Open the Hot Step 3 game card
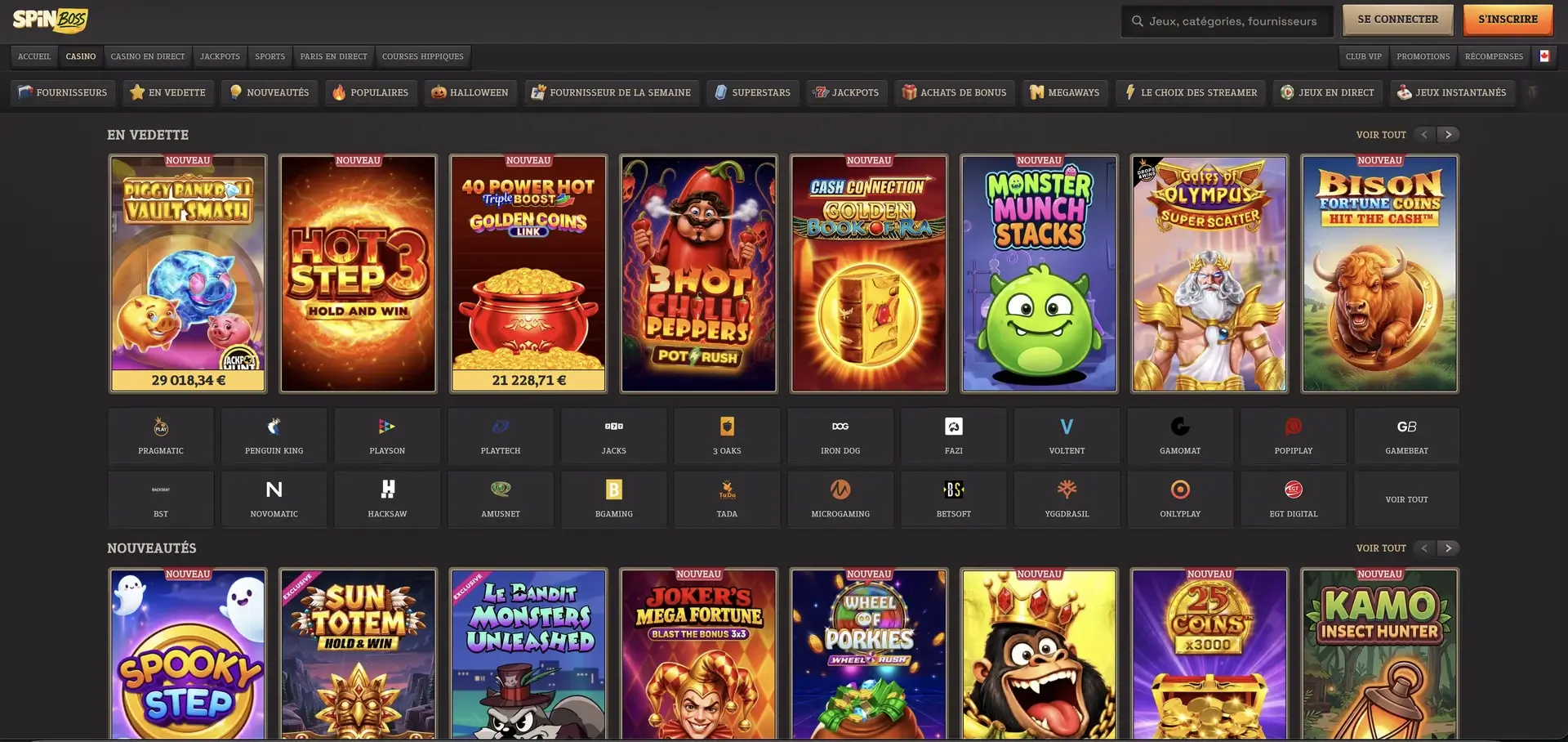 (358, 274)
